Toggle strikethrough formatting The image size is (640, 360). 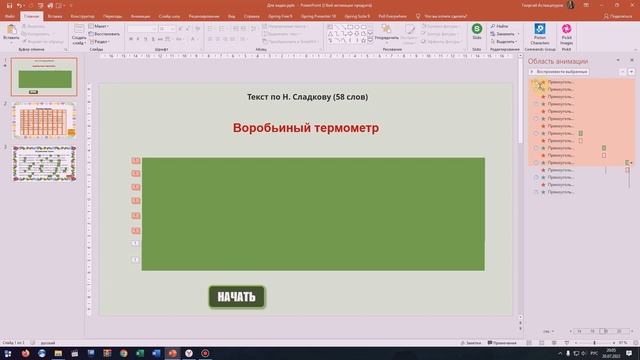(x=160, y=39)
